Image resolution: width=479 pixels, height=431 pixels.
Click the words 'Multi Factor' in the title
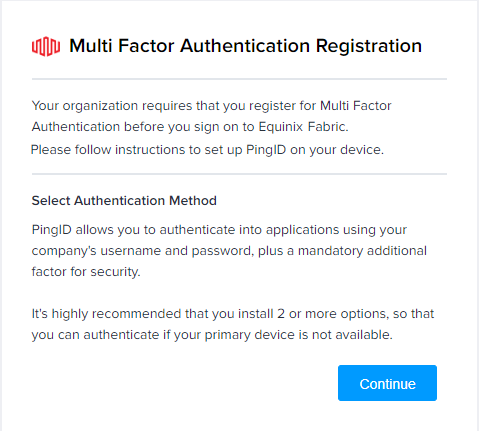click(x=122, y=46)
